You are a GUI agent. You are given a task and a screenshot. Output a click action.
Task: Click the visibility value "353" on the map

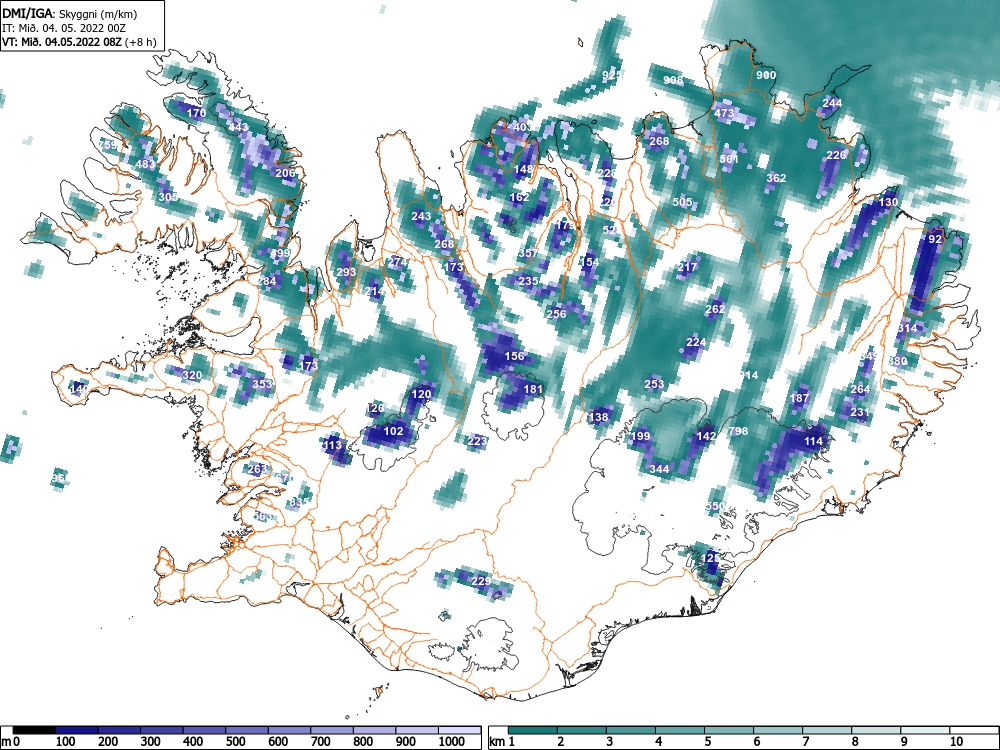click(262, 384)
